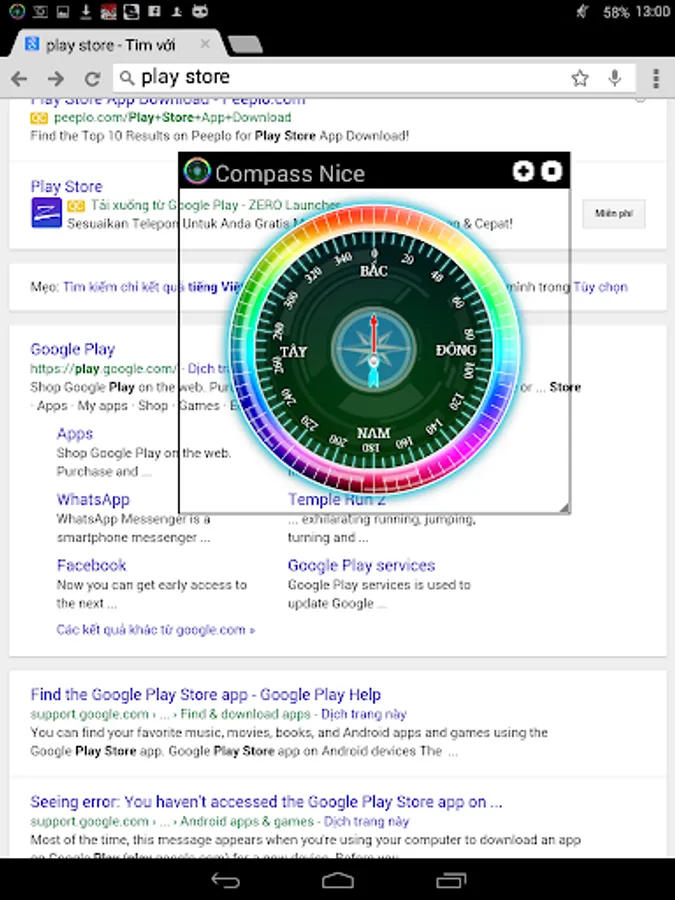This screenshot has width=675, height=900.
Task: Tap the browser forward arrow
Action: [x=56, y=79]
